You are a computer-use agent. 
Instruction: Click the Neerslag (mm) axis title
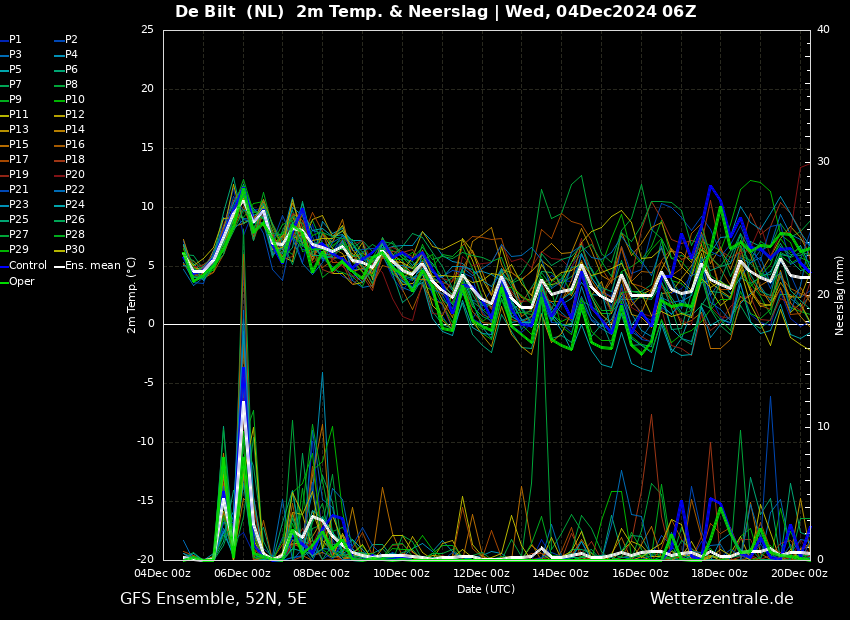(x=840, y=295)
